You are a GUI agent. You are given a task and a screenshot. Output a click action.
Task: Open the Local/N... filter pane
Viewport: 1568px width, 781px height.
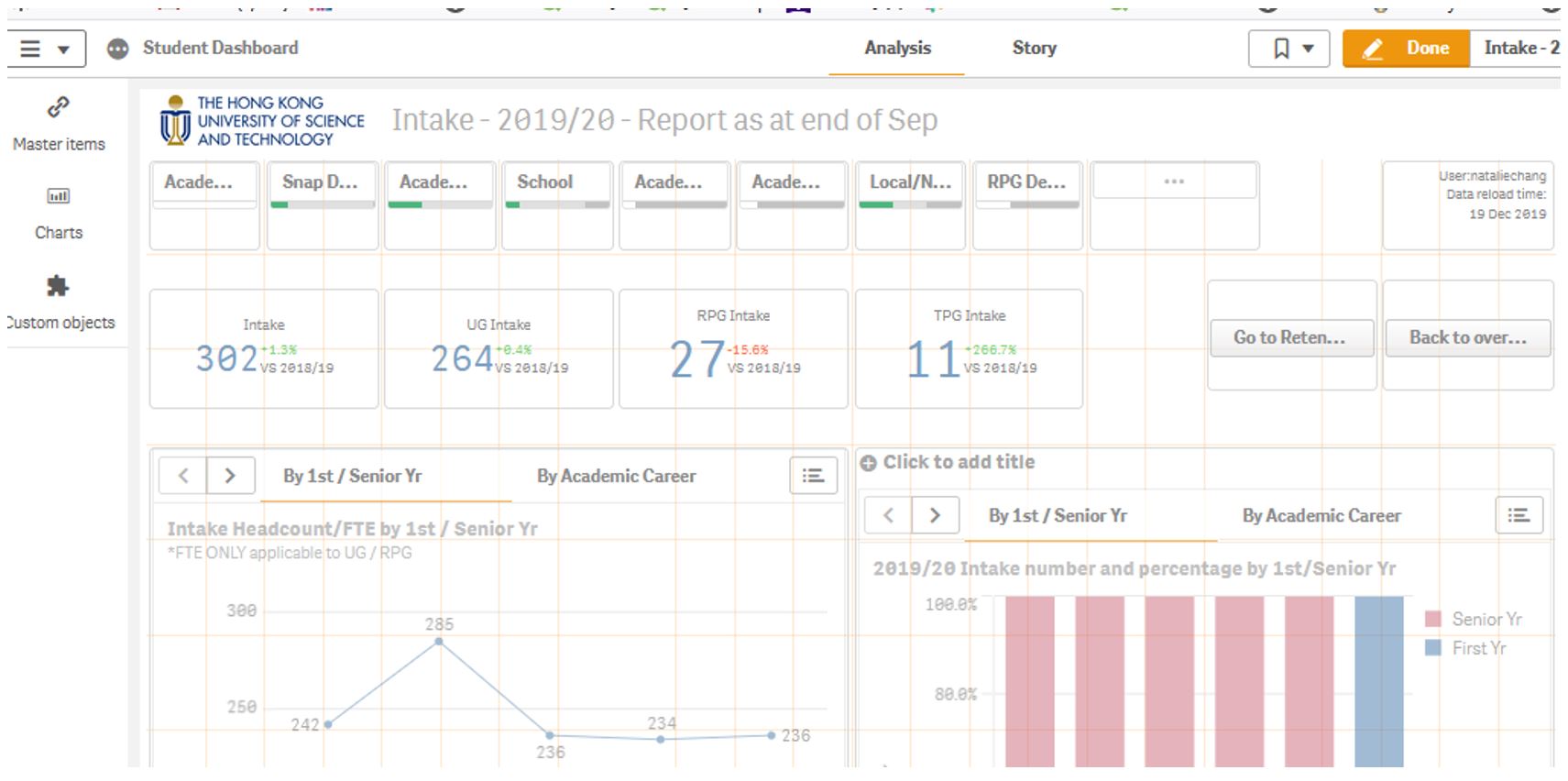coord(910,205)
